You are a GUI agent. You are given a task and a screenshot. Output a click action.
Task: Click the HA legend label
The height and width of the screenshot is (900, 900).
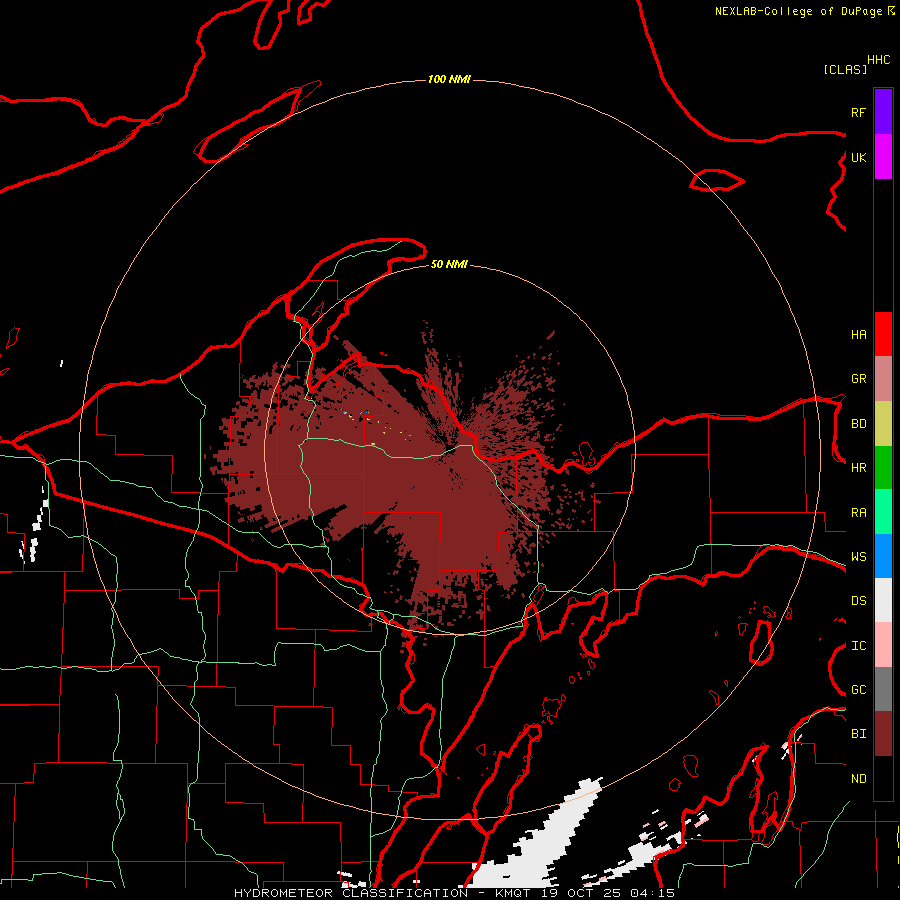[x=858, y=335]
